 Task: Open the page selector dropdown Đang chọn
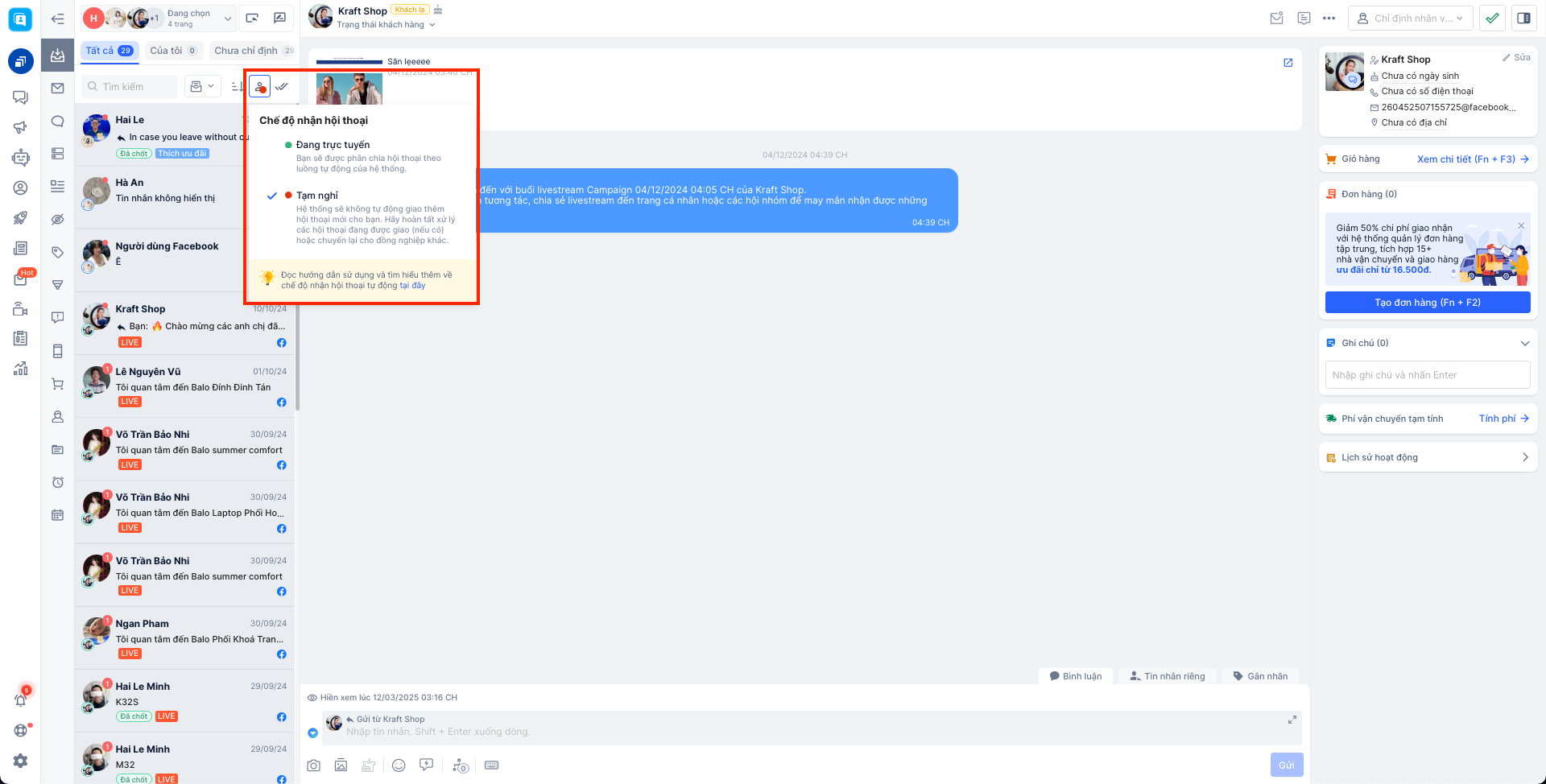[159, 19]
